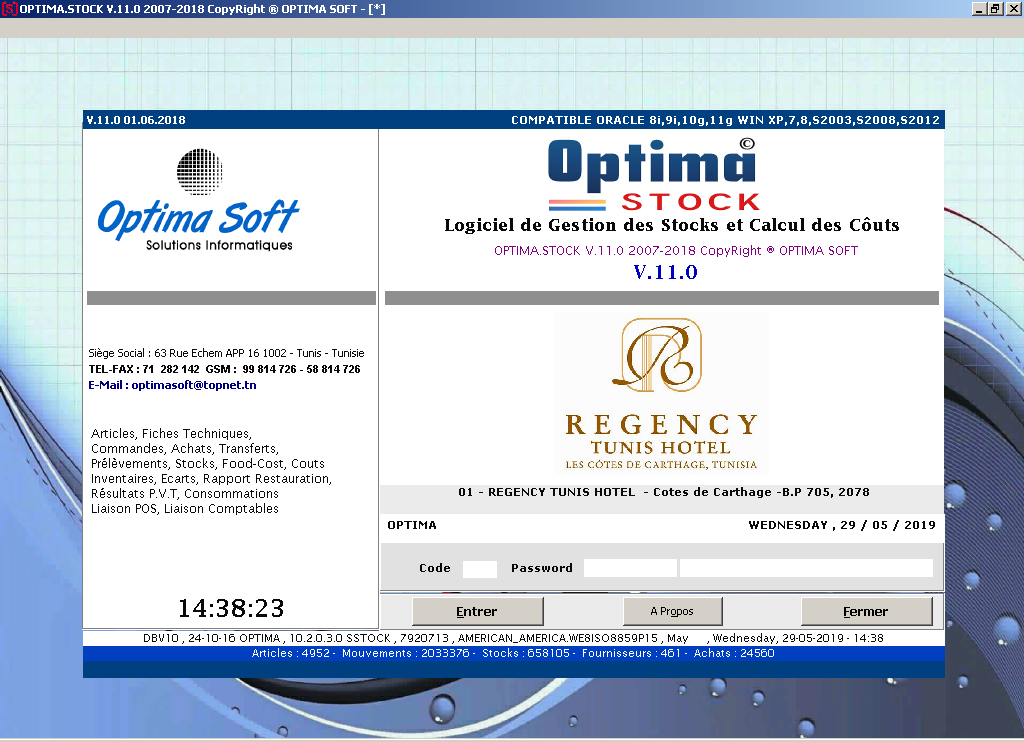Click the 'Articles : 4952' status entry
Image resolution: width=1024 pixels, height=742 pixels.
(291, 653)
